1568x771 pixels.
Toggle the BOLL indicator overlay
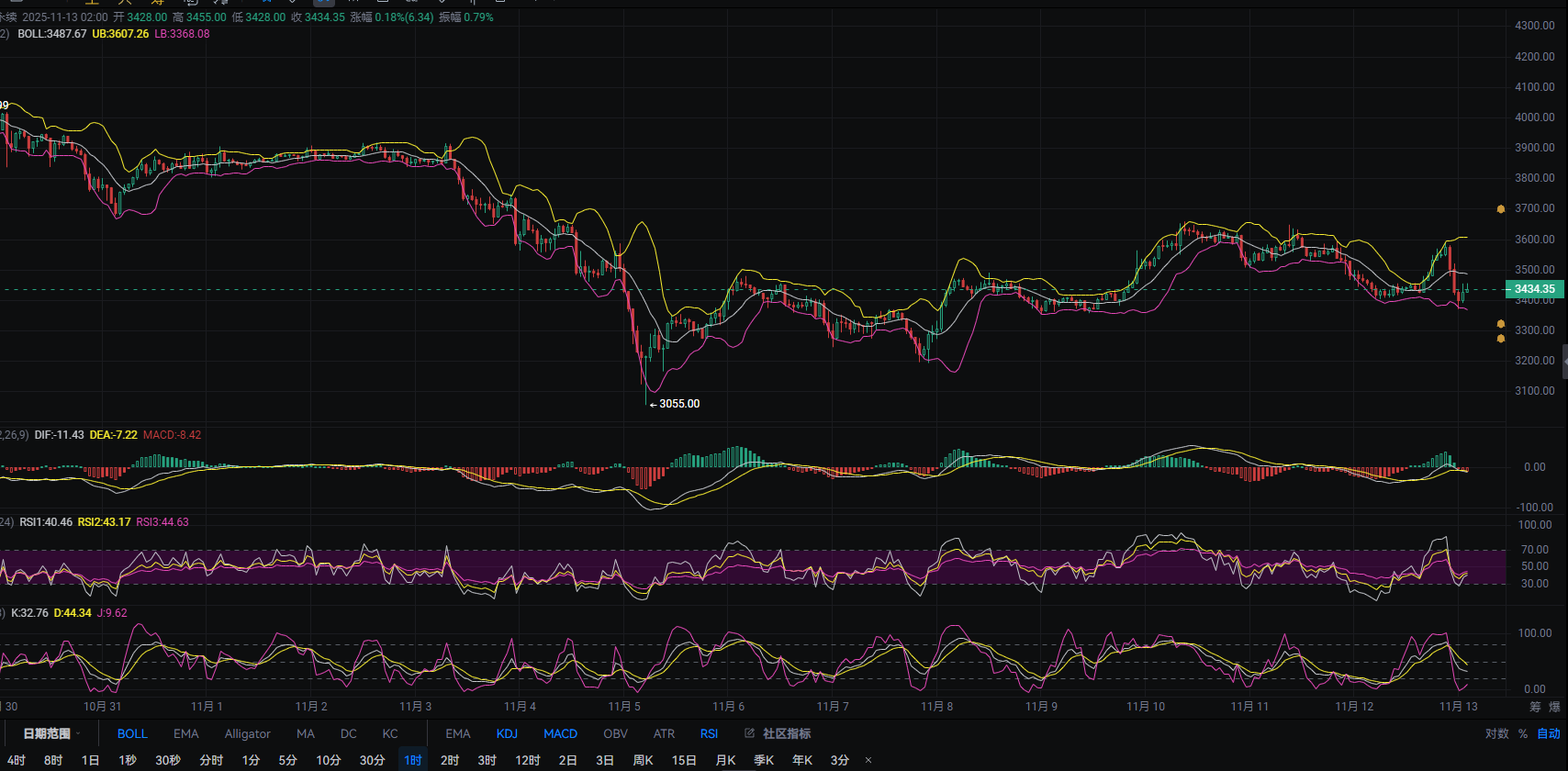pyautogui.click(x=132, y=733)
